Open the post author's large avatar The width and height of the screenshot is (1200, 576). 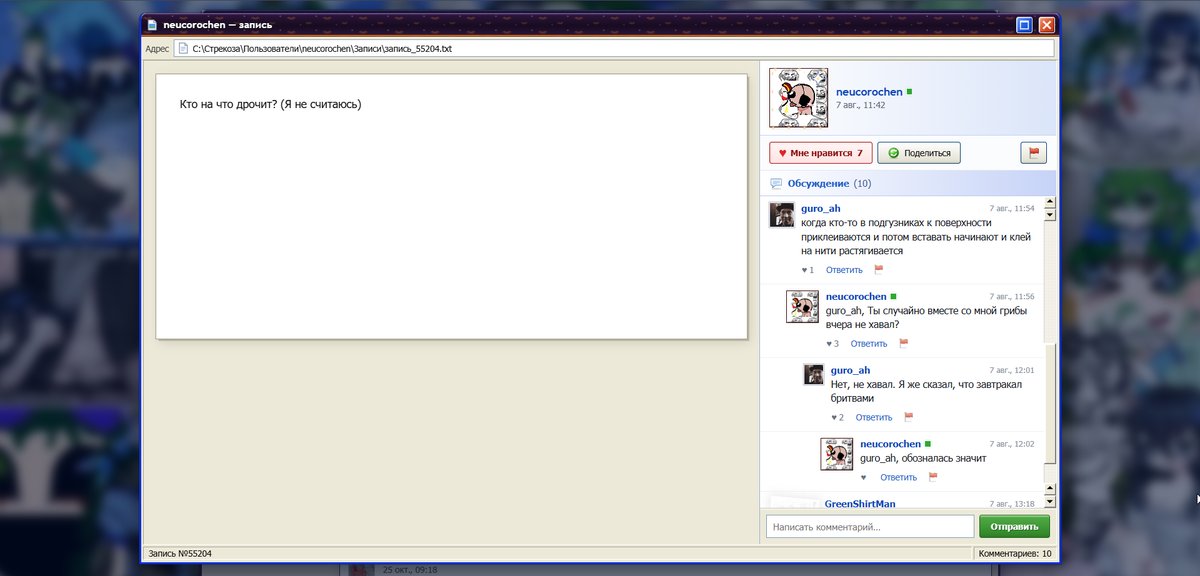(798, 98)
